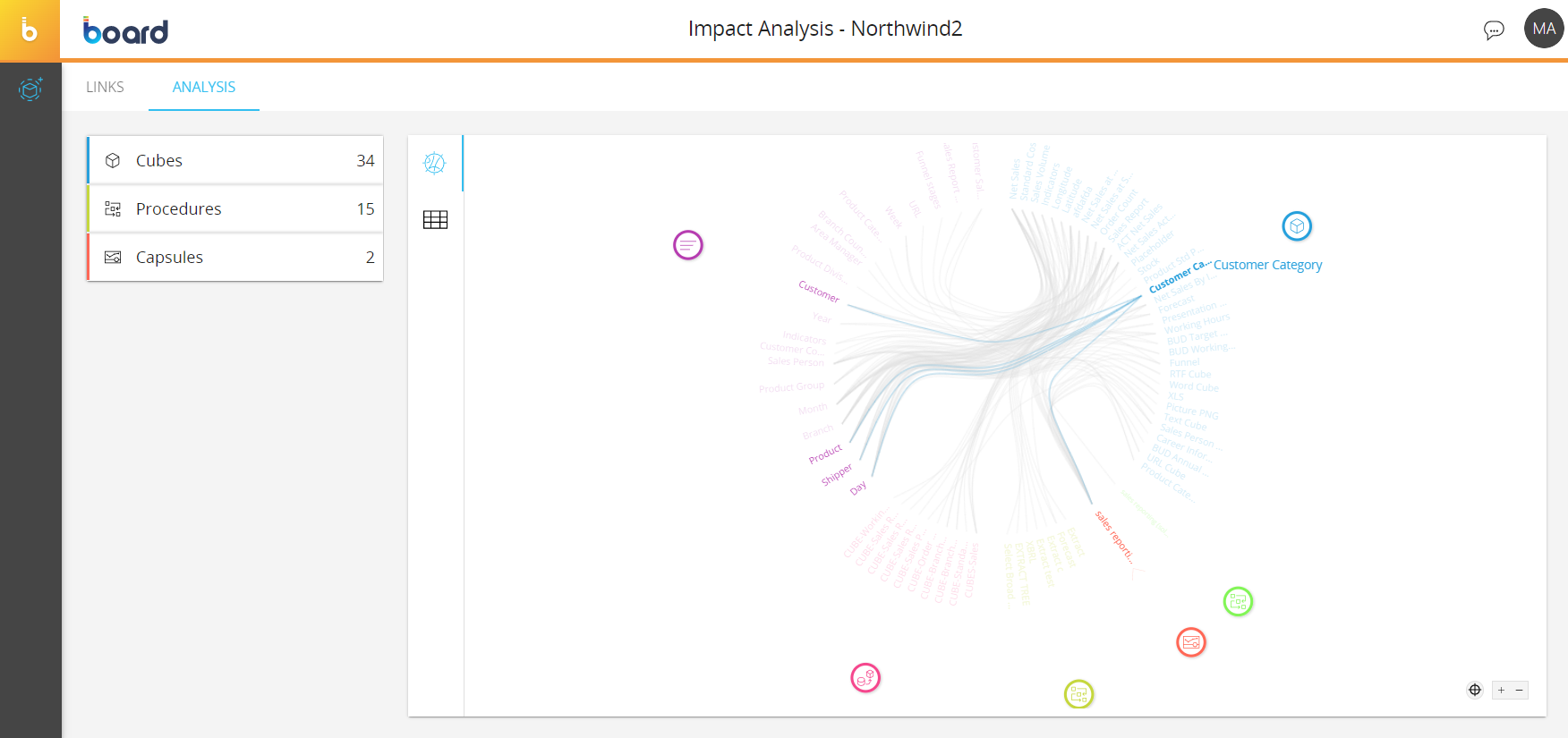Select the bright green procedure node

[x=1238, y=602]
